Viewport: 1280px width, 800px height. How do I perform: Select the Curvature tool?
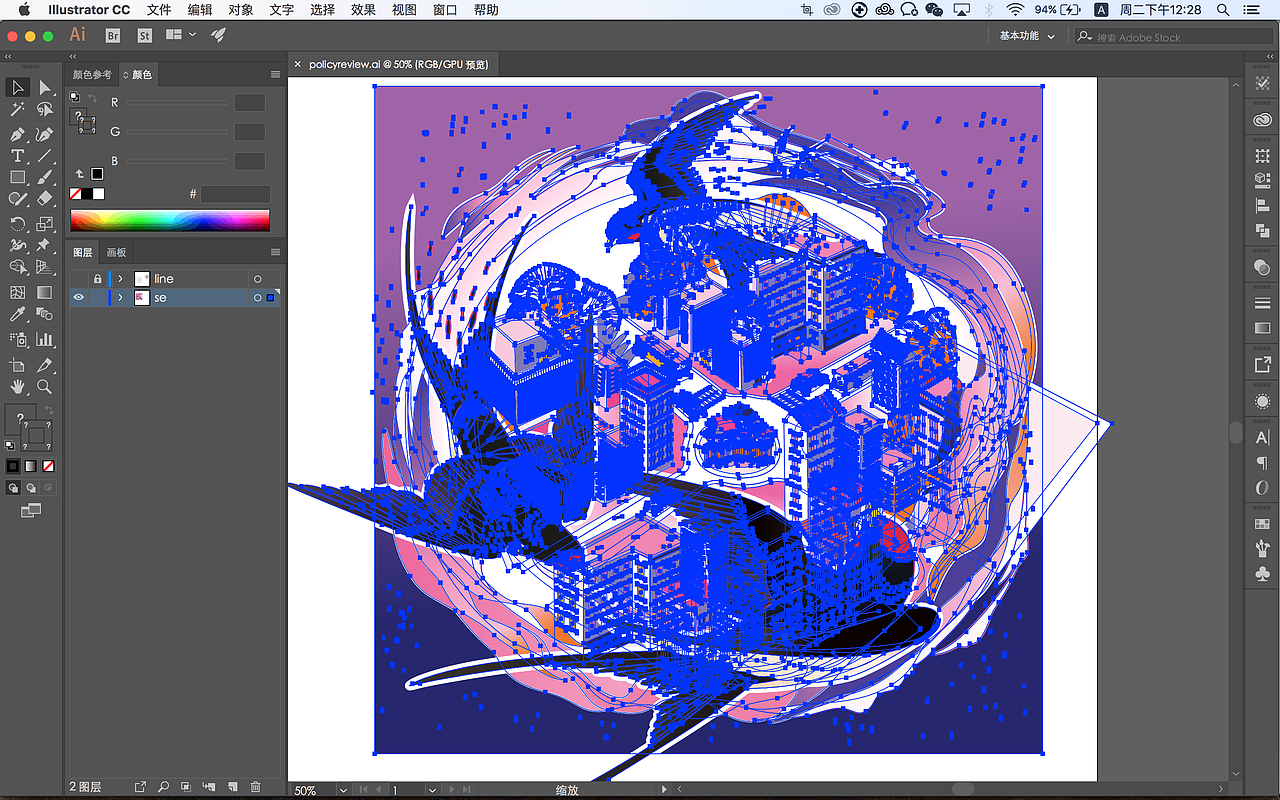(x=45, y=134)
